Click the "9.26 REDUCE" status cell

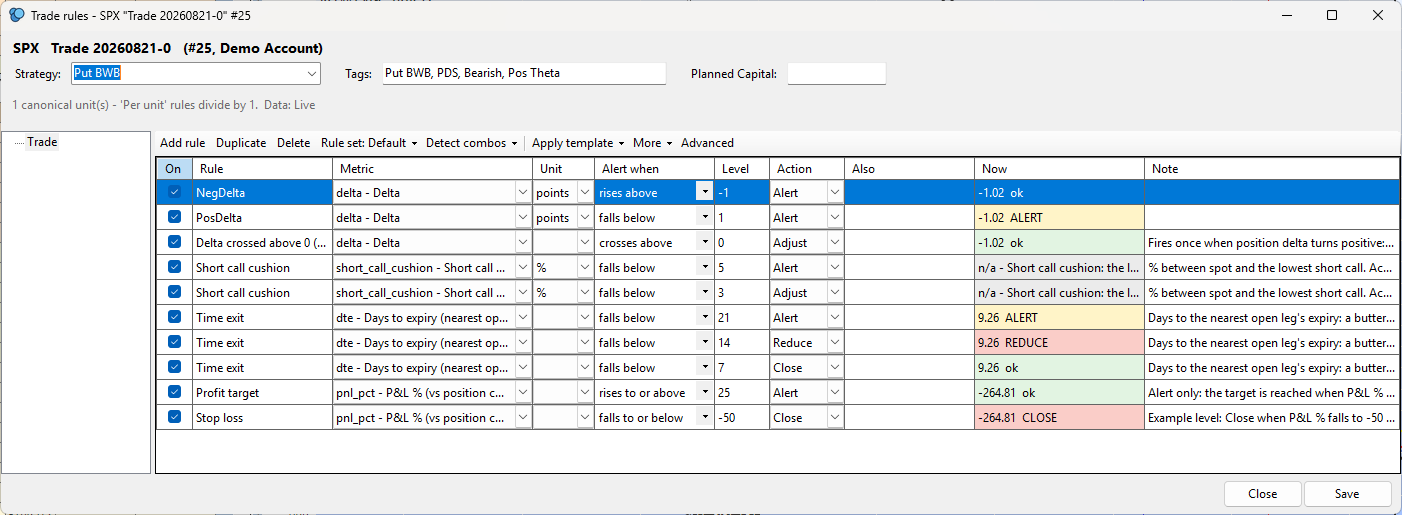1059,342
